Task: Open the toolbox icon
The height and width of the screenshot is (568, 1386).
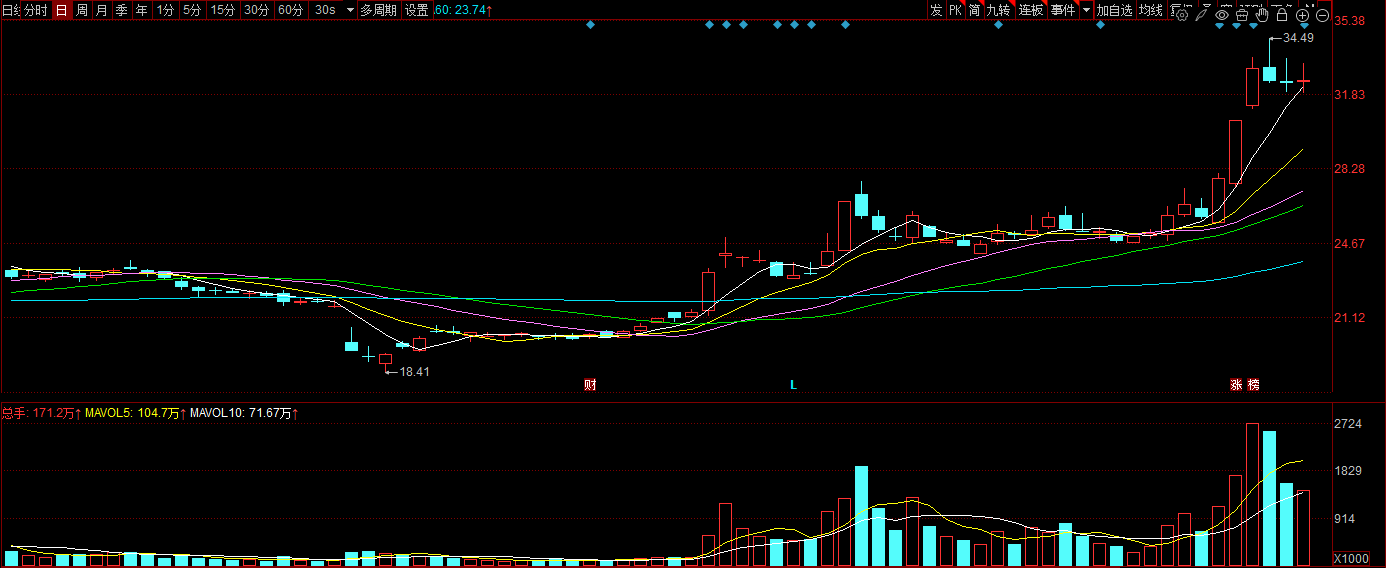Action: (1242, 15)
